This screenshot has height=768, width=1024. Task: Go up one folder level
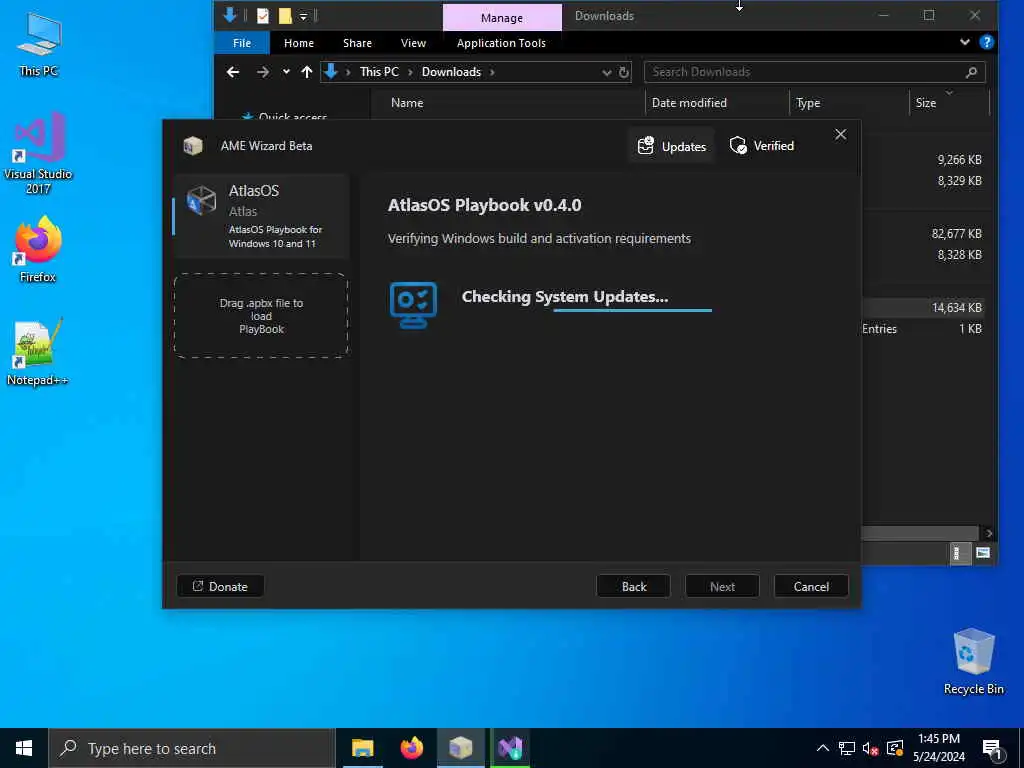306,72
